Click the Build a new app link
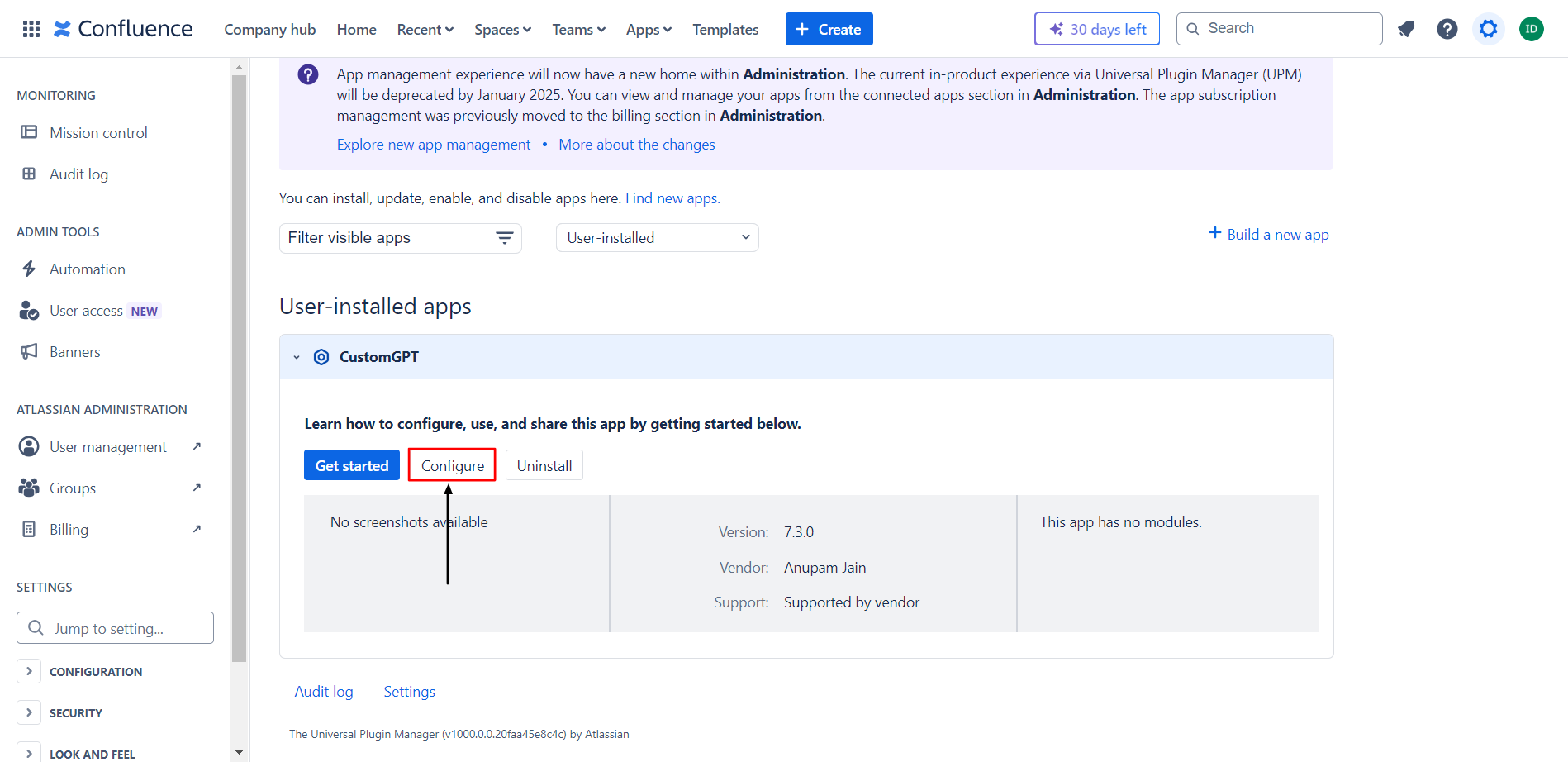Screen dimensions: 1568x762 (x=1278, y=235)
